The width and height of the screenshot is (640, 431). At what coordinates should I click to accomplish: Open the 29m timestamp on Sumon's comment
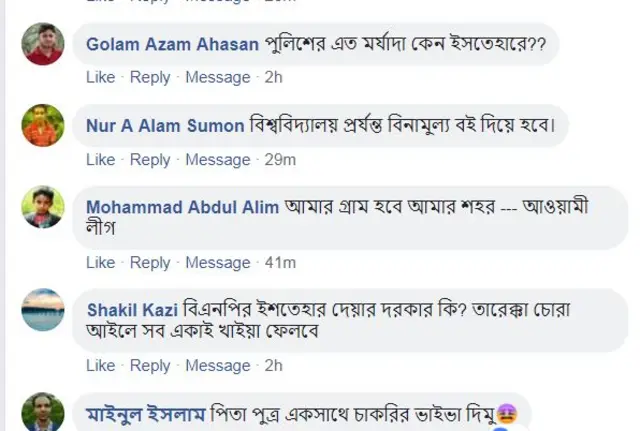pos(280,160)
